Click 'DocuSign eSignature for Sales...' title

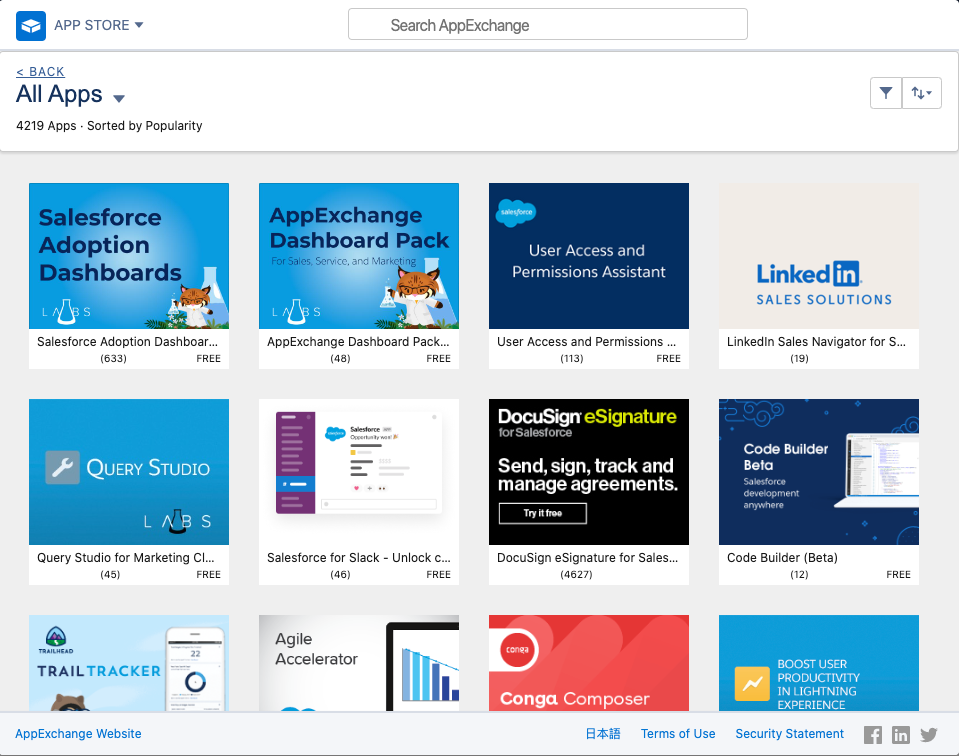point(587,558)
